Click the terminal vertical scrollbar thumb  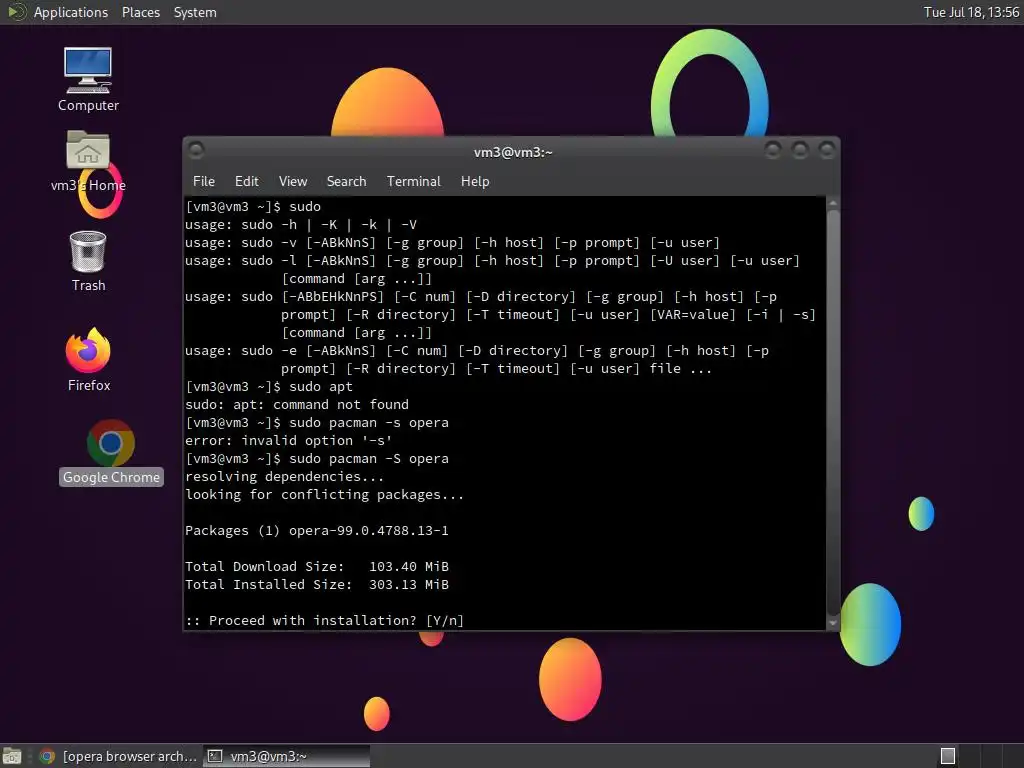click(833, 413)
